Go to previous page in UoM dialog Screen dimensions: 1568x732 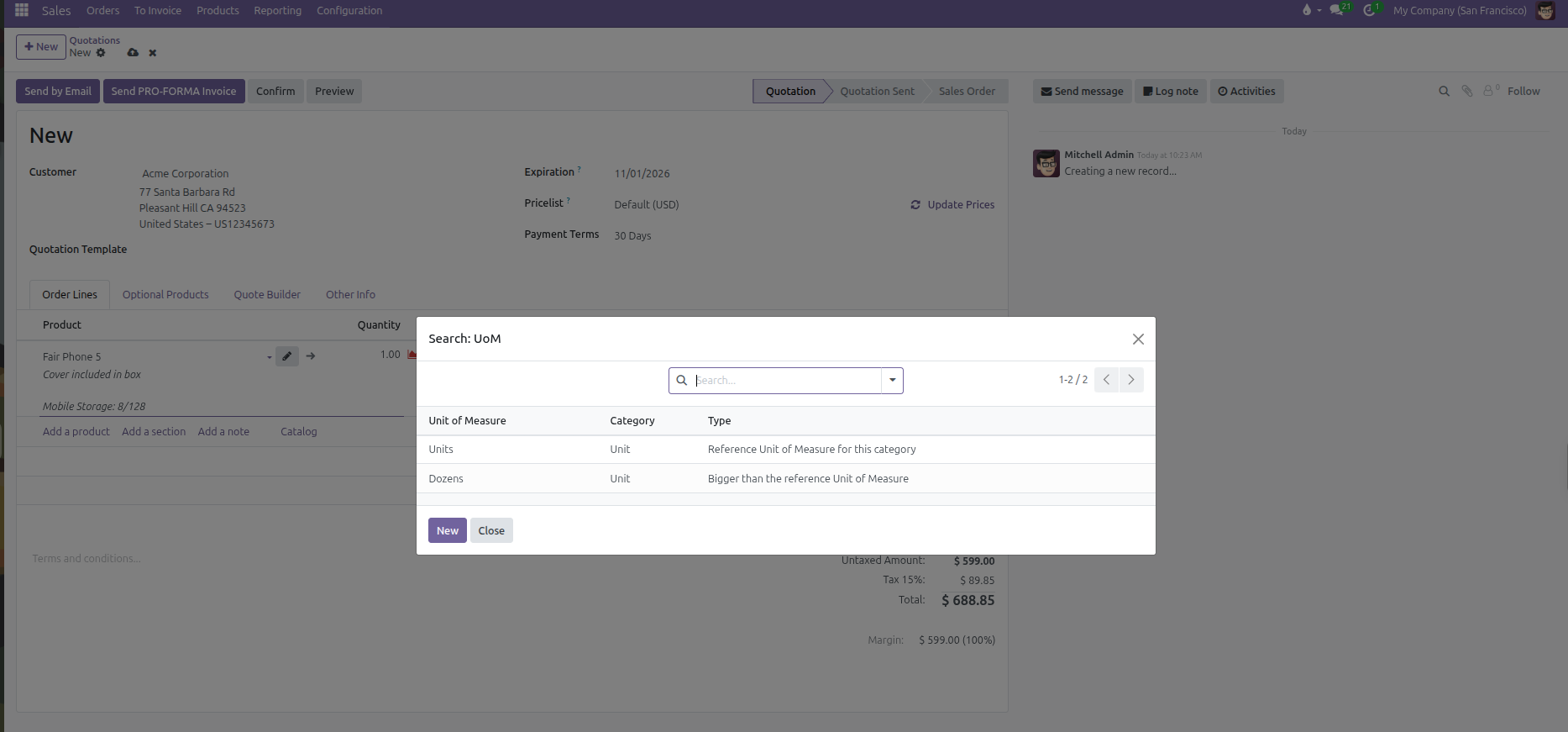tap(1106, 380)
